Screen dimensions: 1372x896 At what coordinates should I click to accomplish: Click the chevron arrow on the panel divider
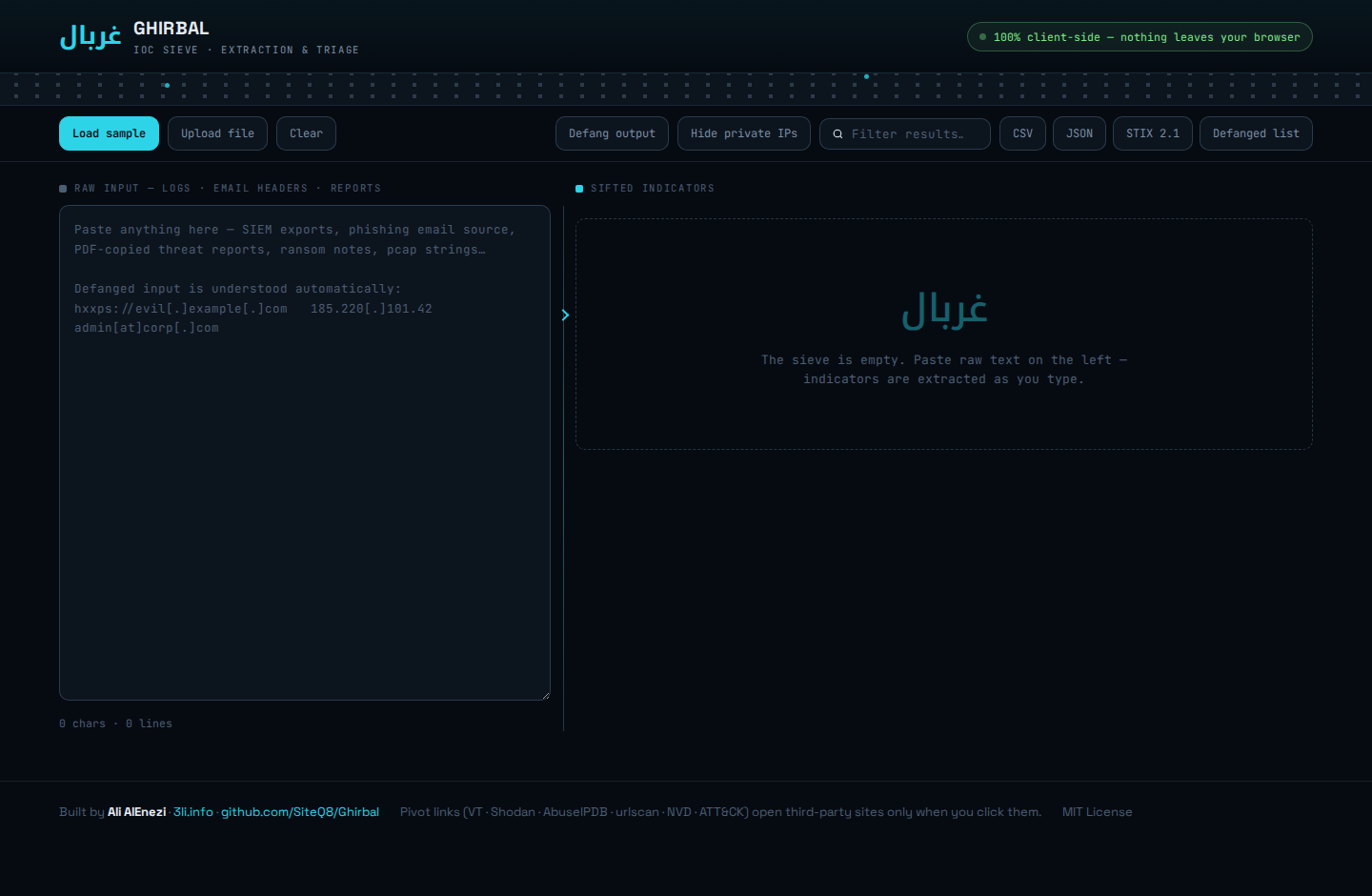(x=565, y=315)
